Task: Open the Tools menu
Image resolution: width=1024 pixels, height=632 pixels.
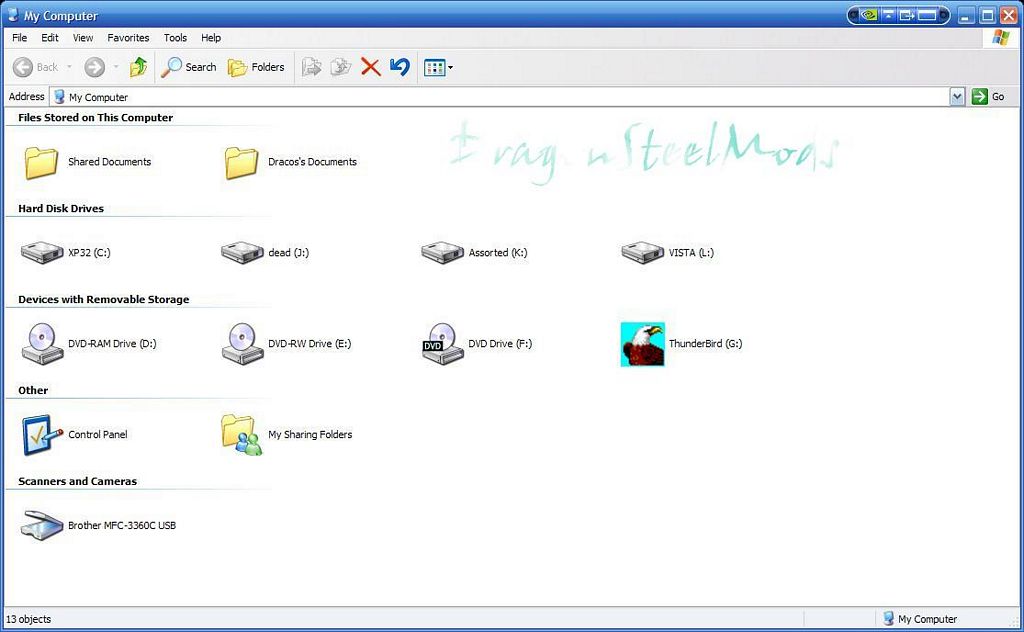Action: click(x=175, y=38)
